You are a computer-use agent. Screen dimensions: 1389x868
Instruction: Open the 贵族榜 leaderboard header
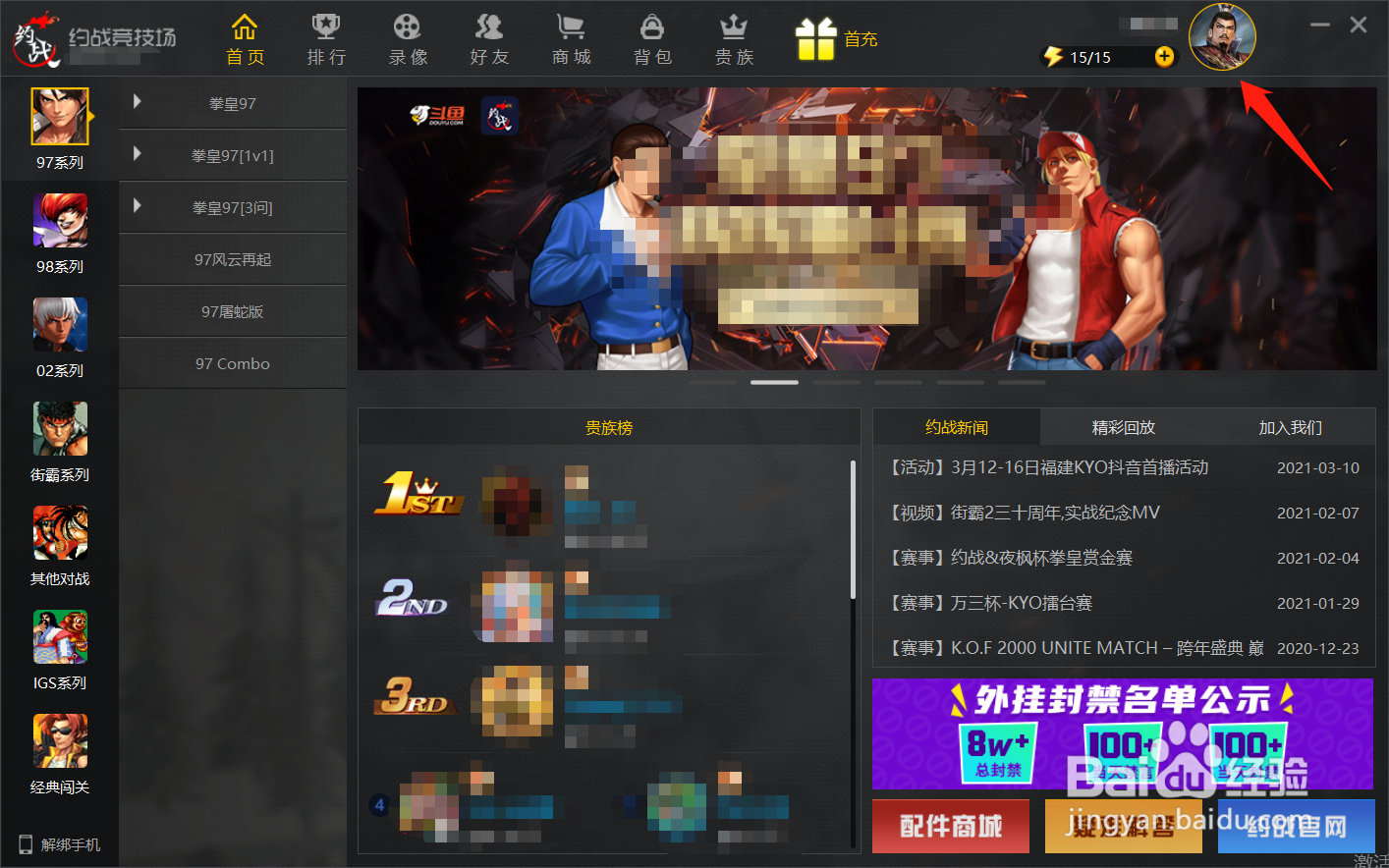coord(609,427)
